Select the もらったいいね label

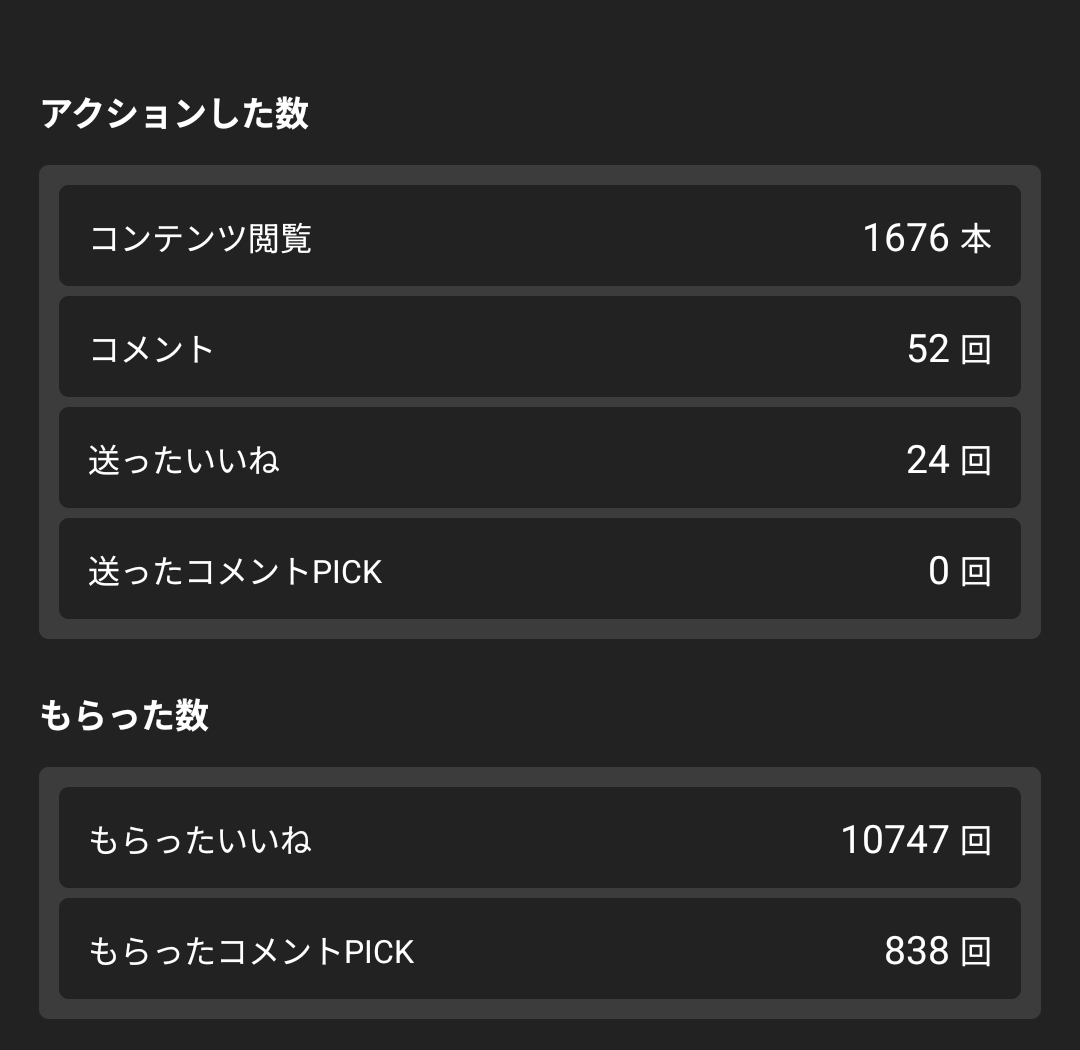200,839
